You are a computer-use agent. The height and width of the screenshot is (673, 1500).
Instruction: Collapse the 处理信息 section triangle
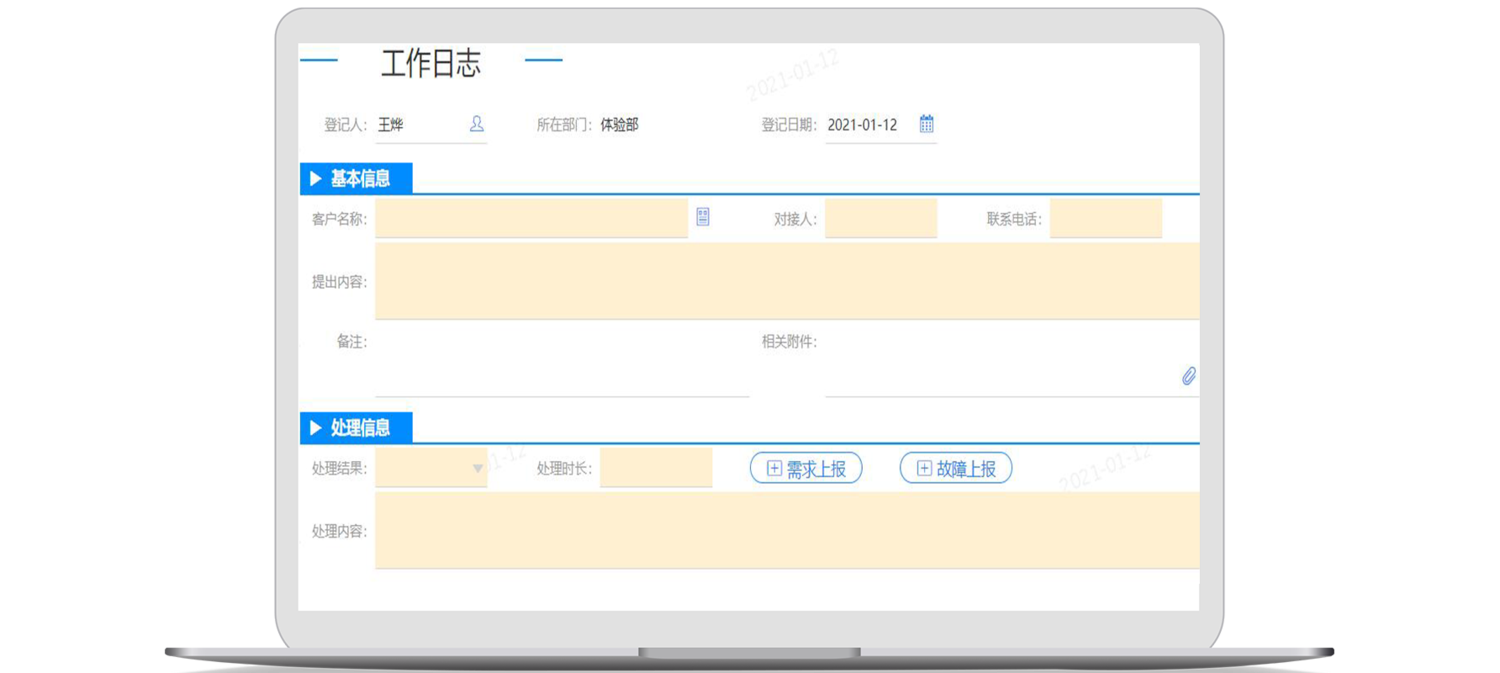(316, 428)
